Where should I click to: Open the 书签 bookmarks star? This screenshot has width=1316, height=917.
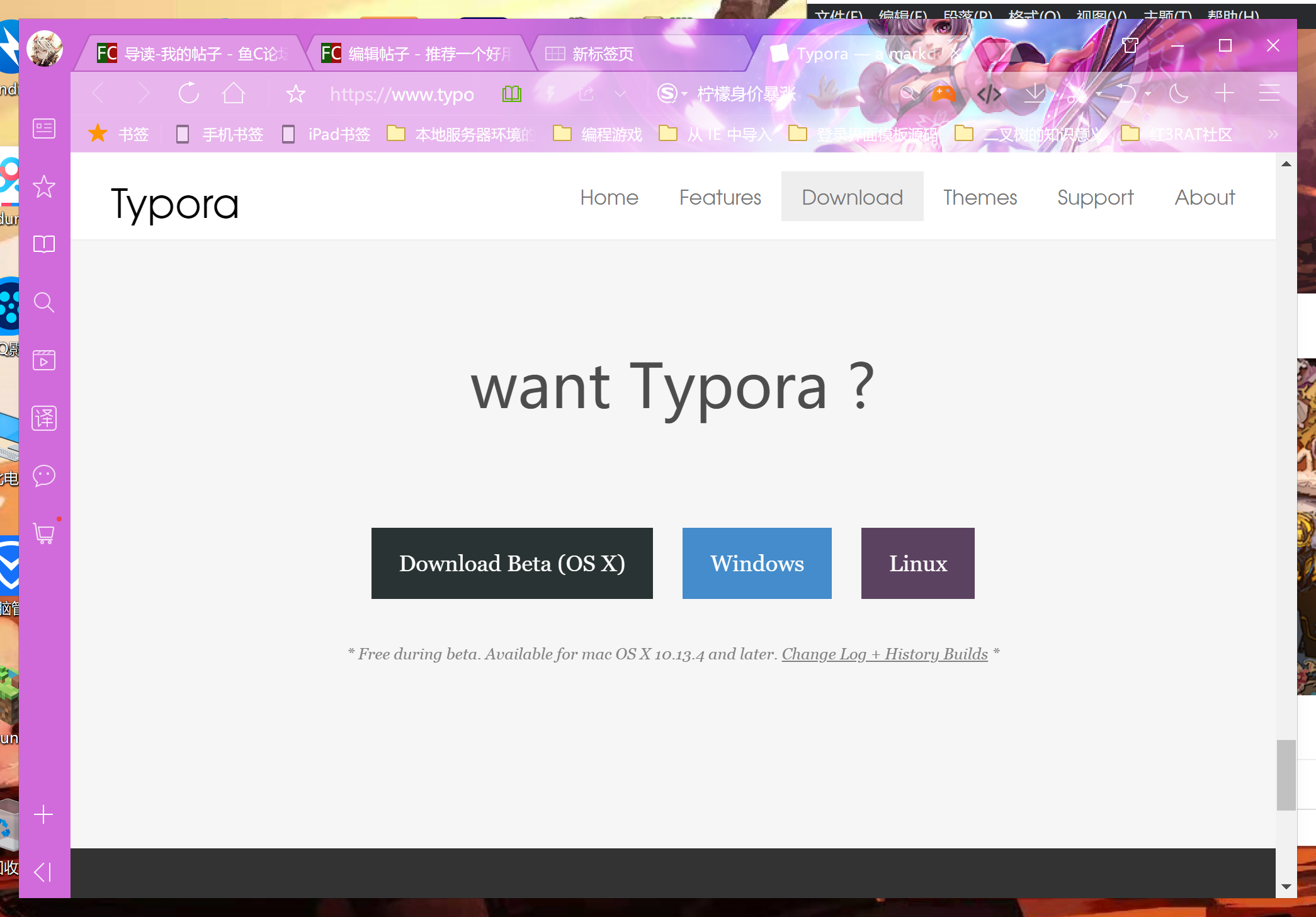pyautogui.click(x=118, y=134)
